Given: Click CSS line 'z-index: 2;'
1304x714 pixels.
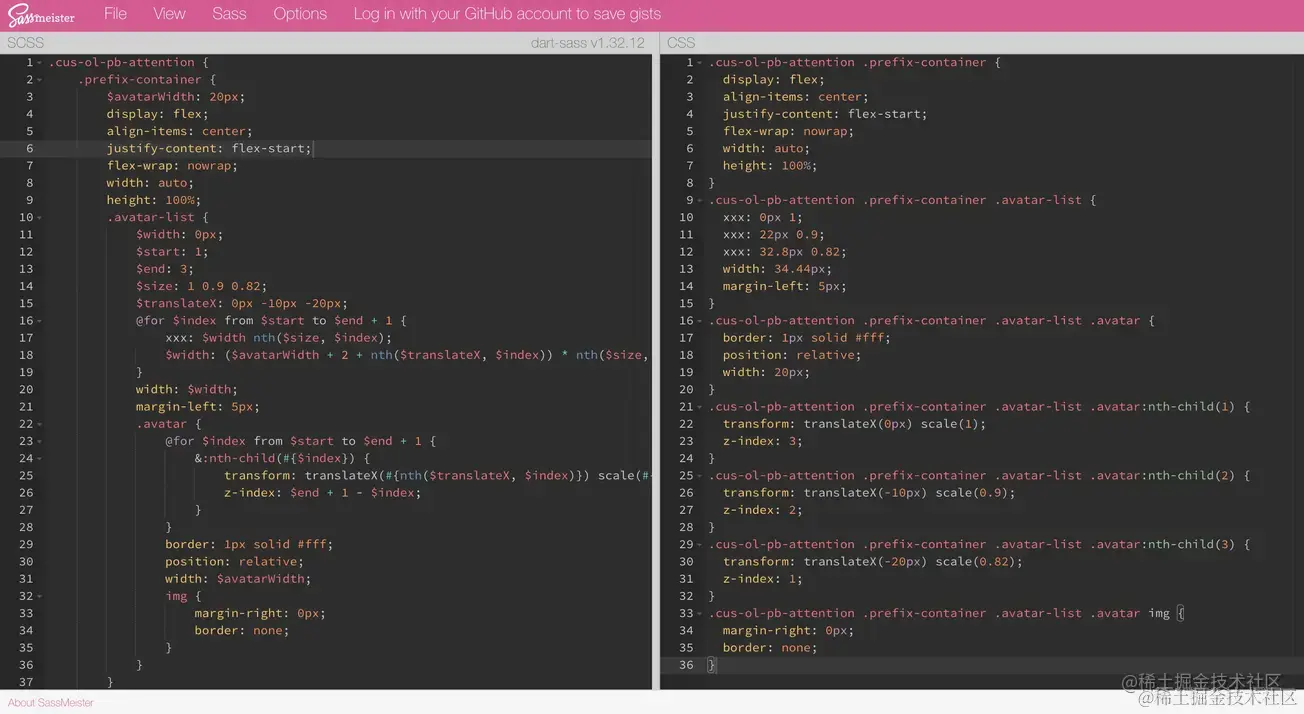Looking at the screenshot, I should pyautogui.click(x=763, y=510).
